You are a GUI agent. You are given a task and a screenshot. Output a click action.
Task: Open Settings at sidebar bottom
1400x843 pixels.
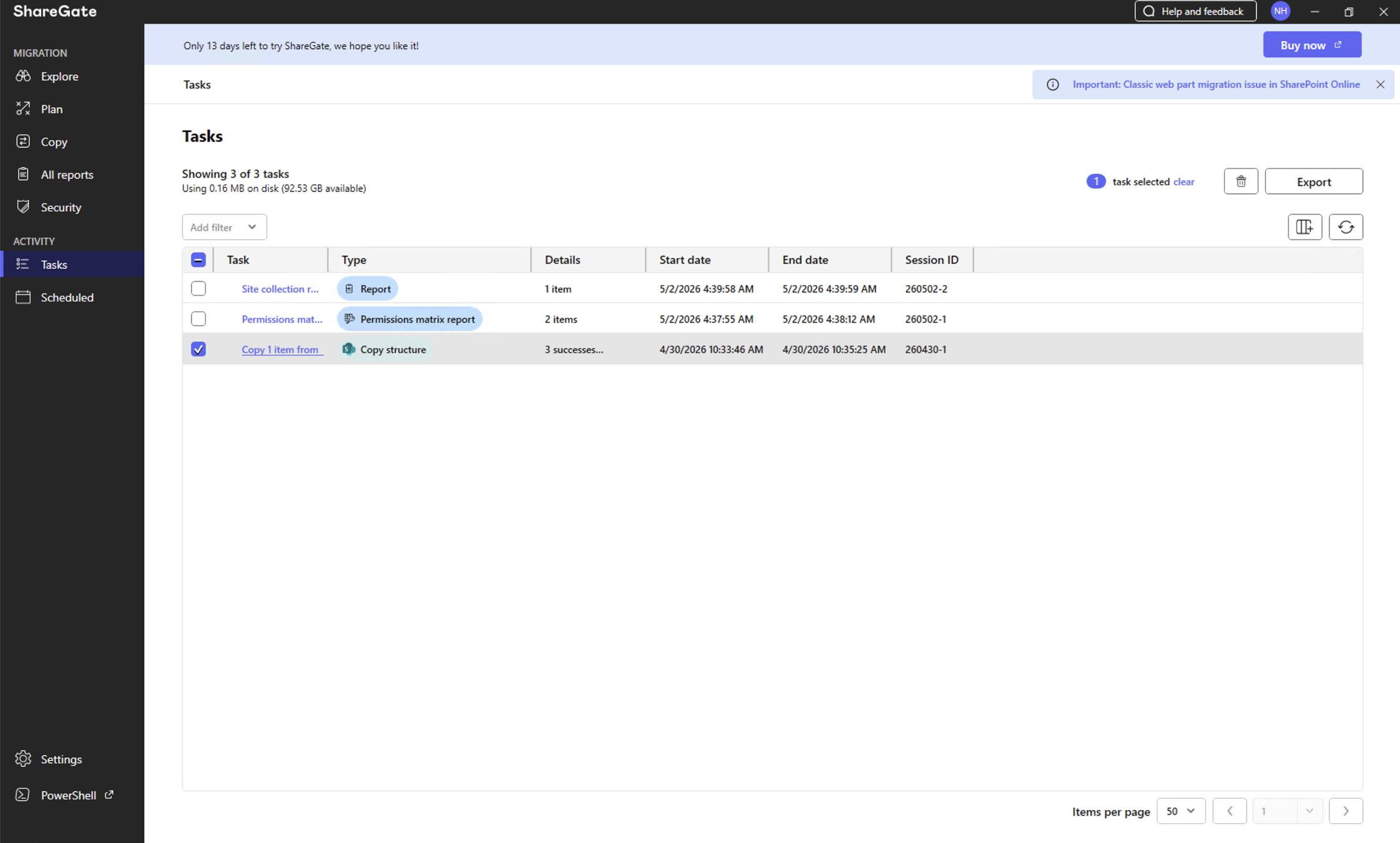pos(72,759)
